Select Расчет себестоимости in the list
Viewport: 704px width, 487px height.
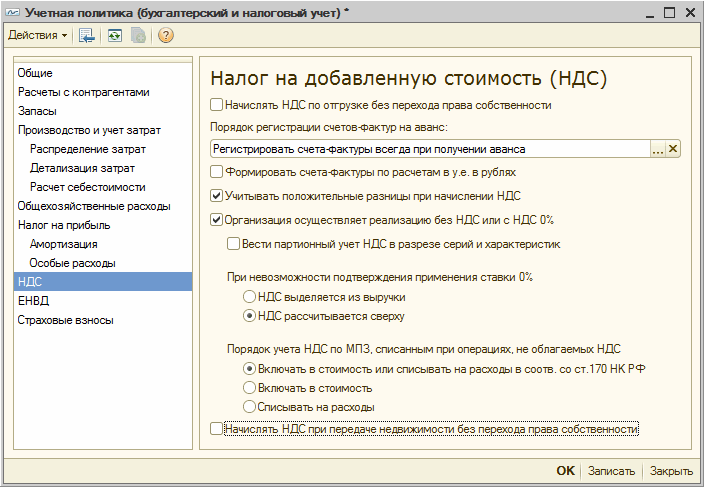(88, 187)
